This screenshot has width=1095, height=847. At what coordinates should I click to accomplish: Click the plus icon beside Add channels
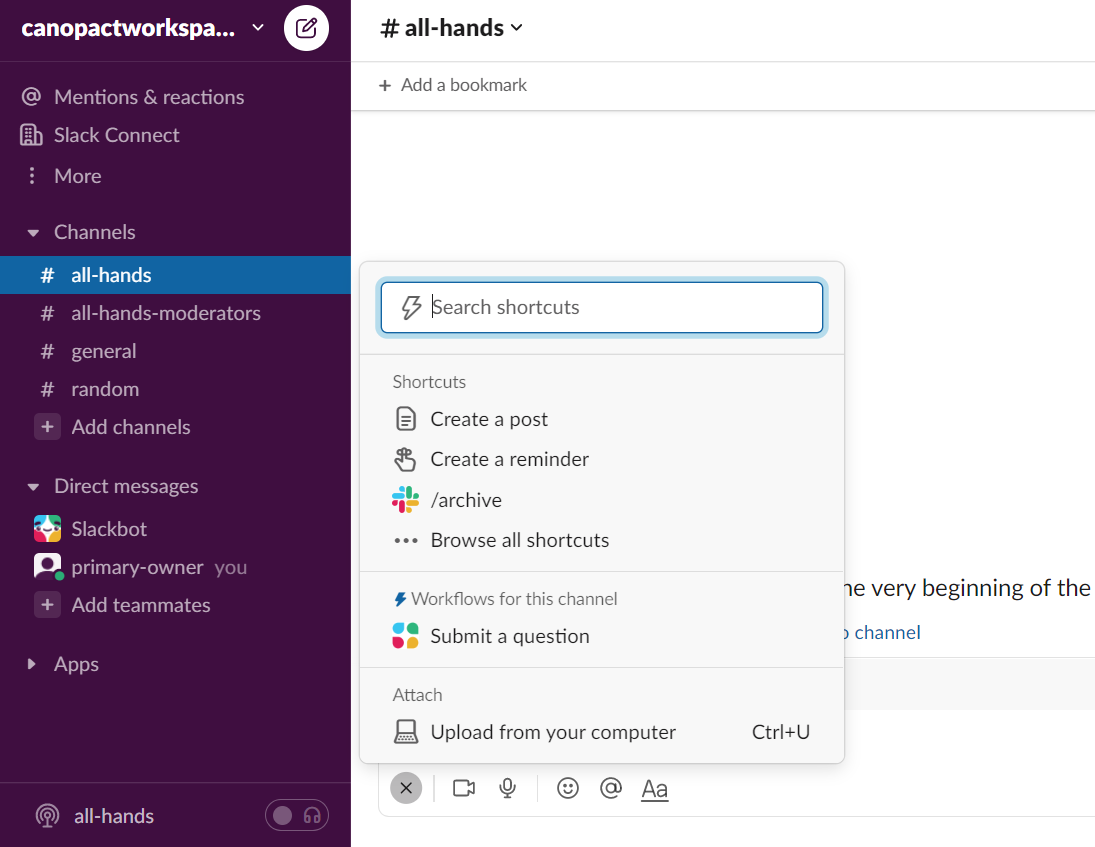(x=47, y=427)
